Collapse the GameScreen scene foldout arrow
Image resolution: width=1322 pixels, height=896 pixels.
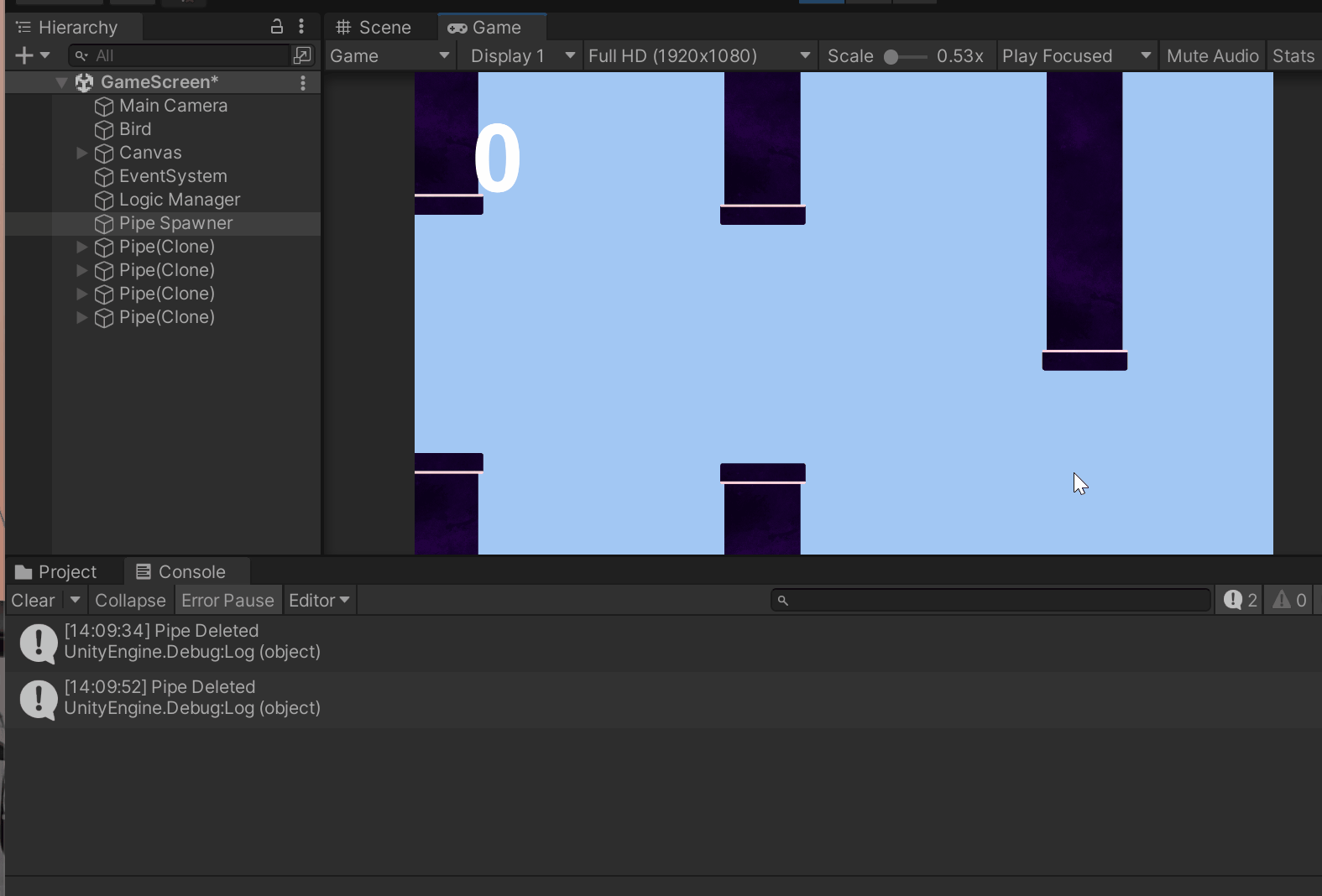61,82
